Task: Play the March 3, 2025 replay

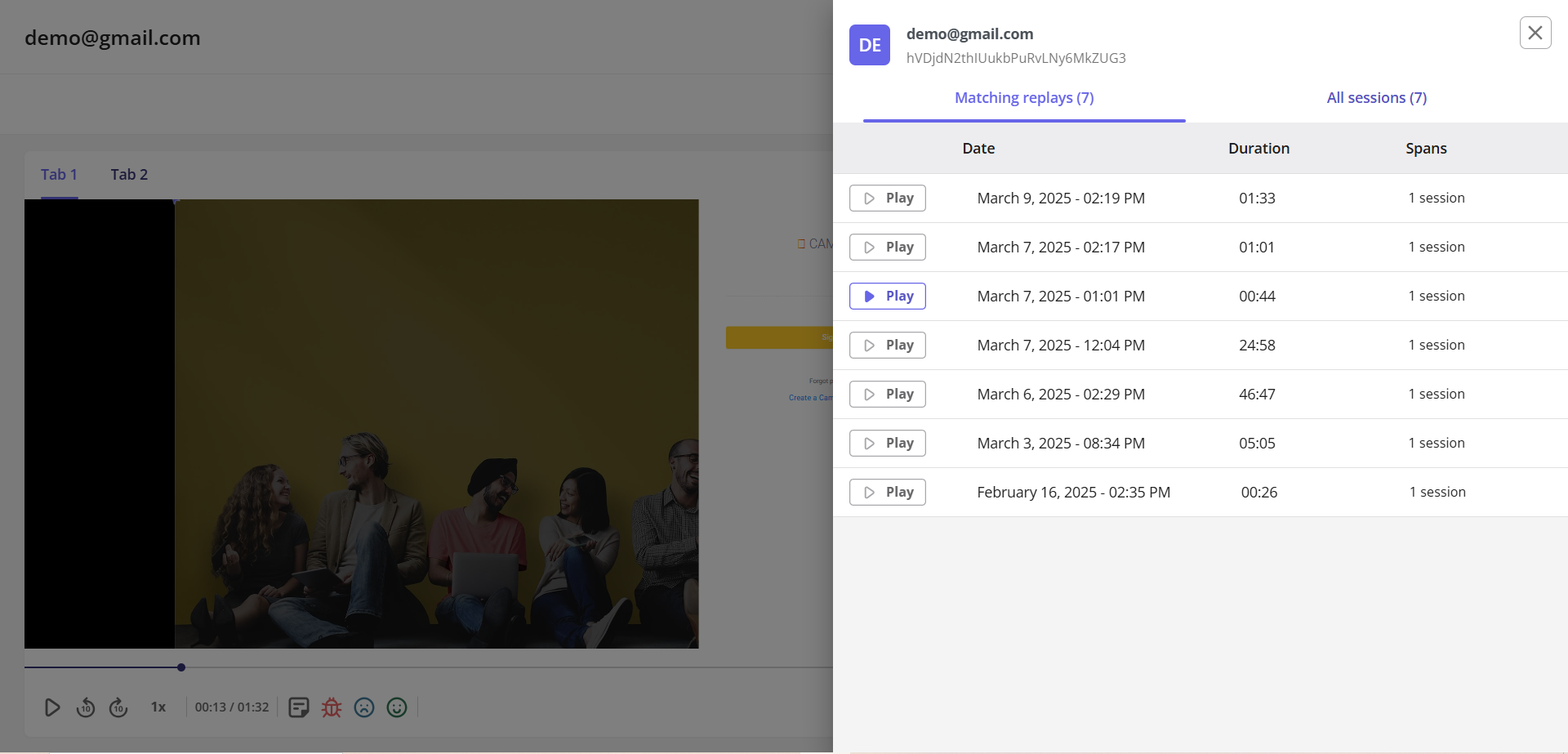Action: click(887, 443)
